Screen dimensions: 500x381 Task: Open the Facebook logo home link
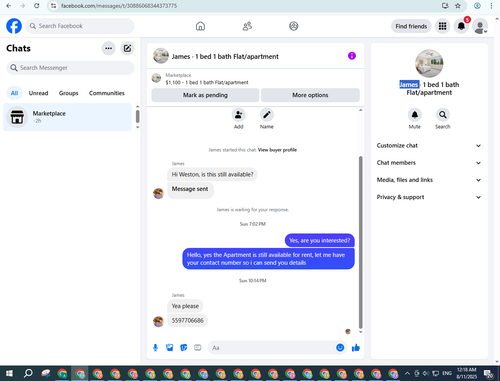(x=14, y=26)
